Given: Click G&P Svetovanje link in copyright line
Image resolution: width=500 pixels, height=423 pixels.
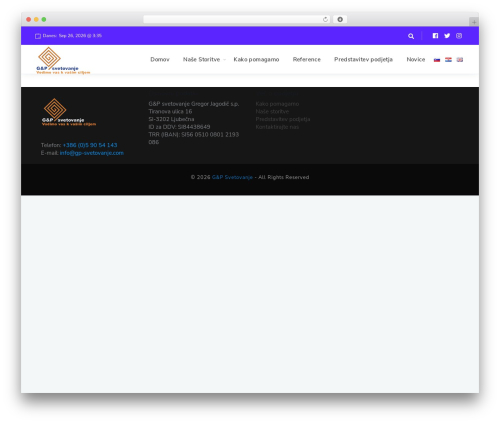Looking at the screenshot, I should pyautogui.click(x=232, y=177).
